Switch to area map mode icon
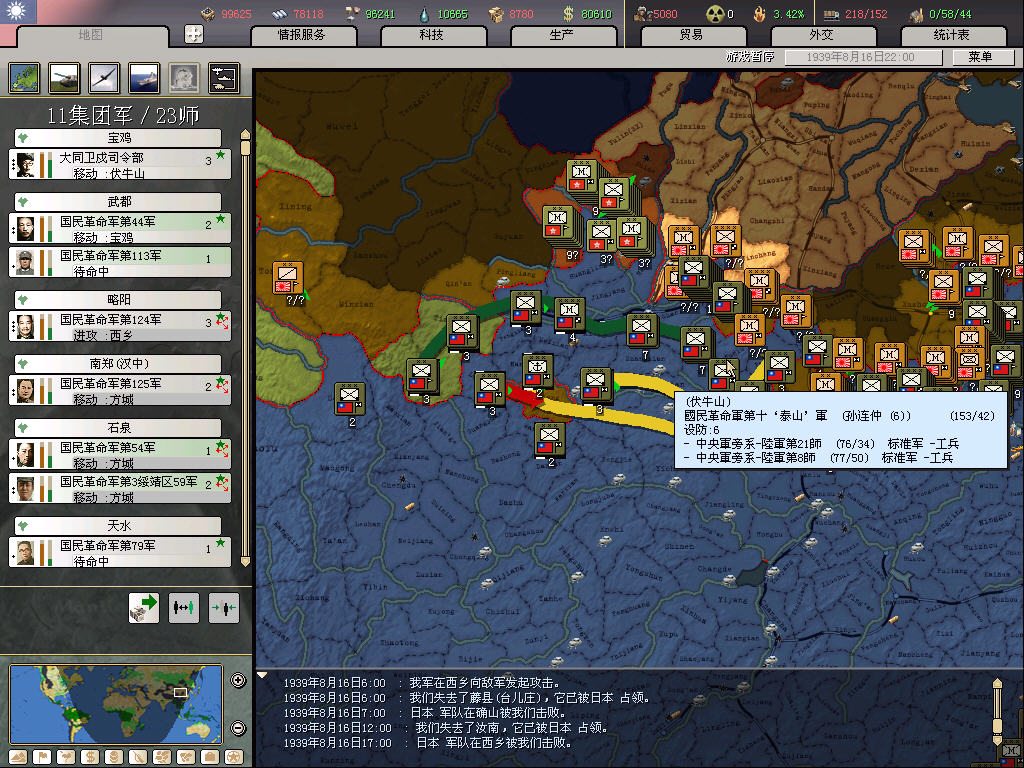1024x768 pixels. pyautogui.click(x=186, y=758)
